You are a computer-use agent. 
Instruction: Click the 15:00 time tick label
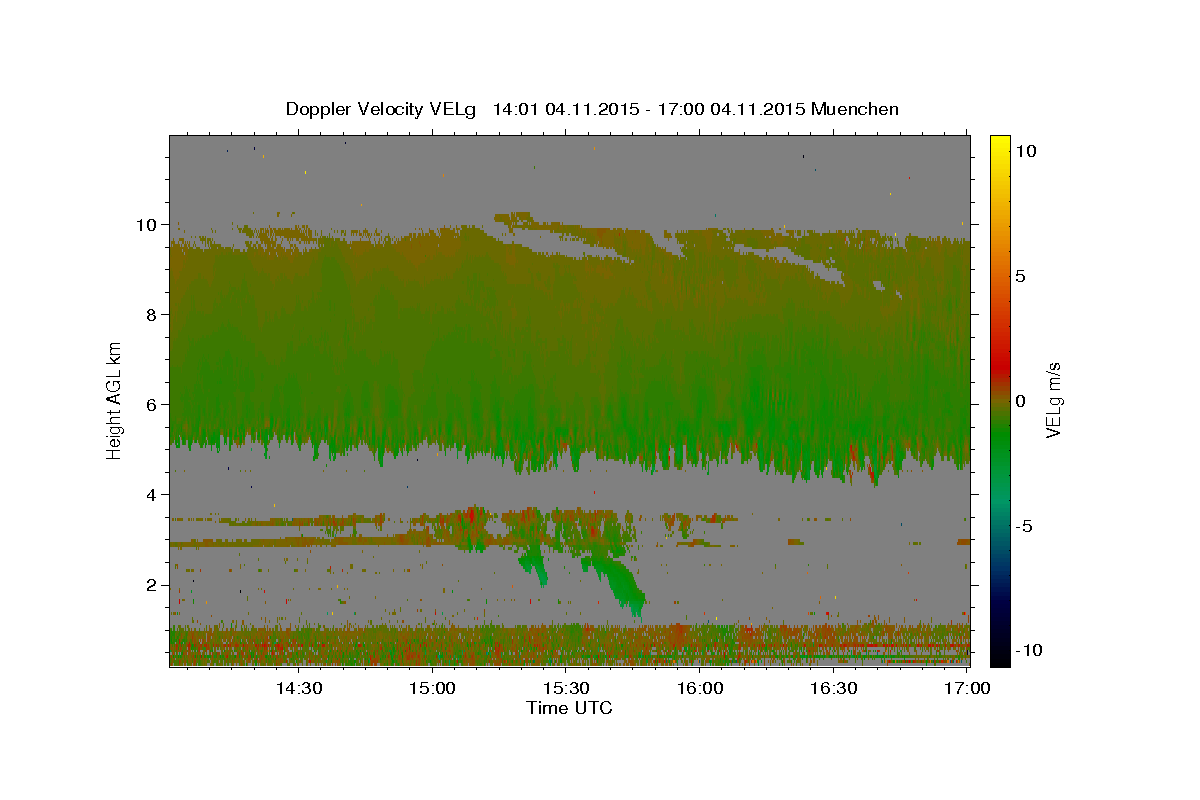432,689
